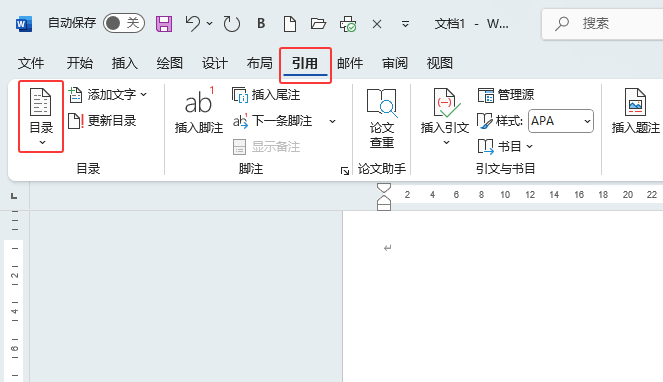Switch to the 开始 tab
The height and width of the screenshot is (382, 663).
(79, 63)
